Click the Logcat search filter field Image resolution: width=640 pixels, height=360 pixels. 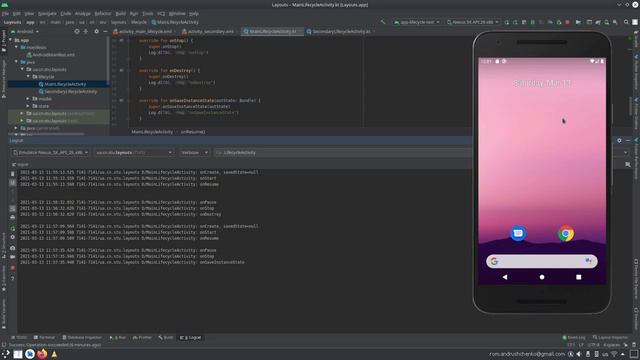point(343,153)
